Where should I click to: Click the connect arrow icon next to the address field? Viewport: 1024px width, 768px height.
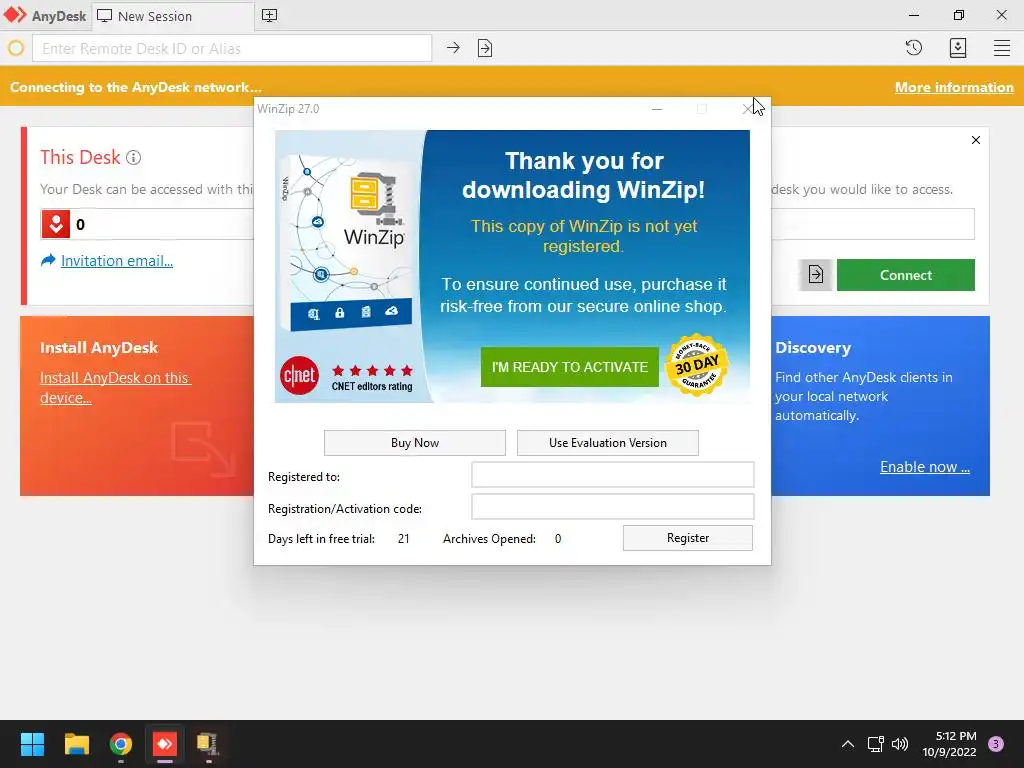click(453, 48)
